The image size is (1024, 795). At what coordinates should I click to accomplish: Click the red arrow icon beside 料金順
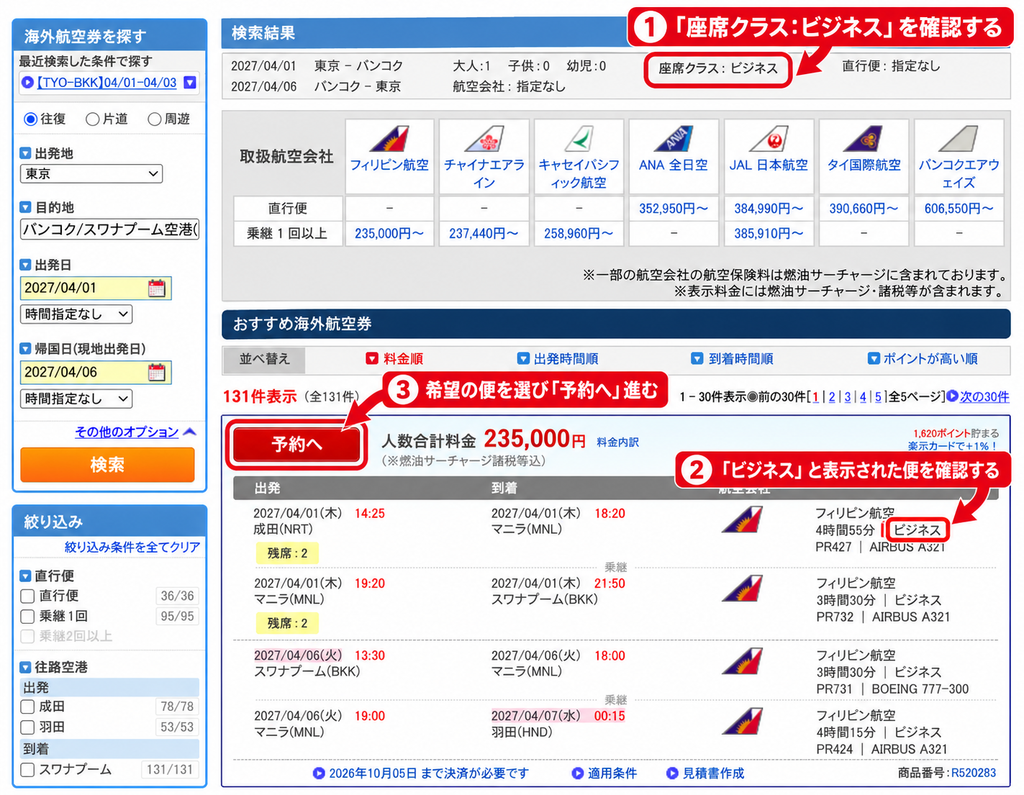[372, 358]
